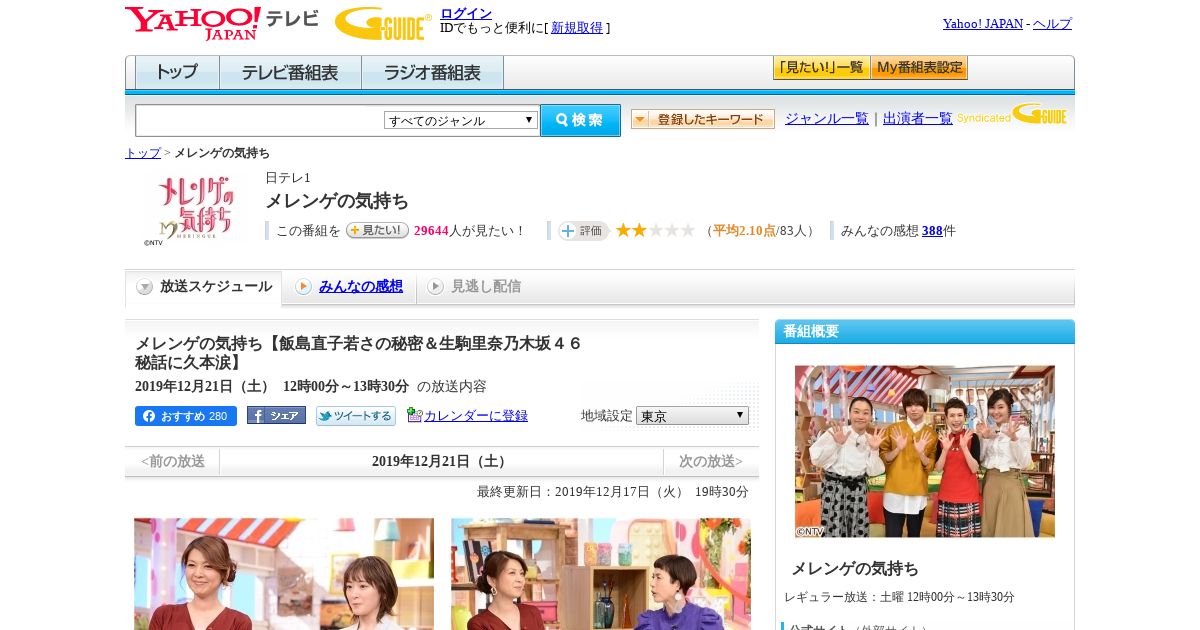Open the カレンダーに登録 link
This screenshot has width=1200, height=630.
[x=476, y=415]
